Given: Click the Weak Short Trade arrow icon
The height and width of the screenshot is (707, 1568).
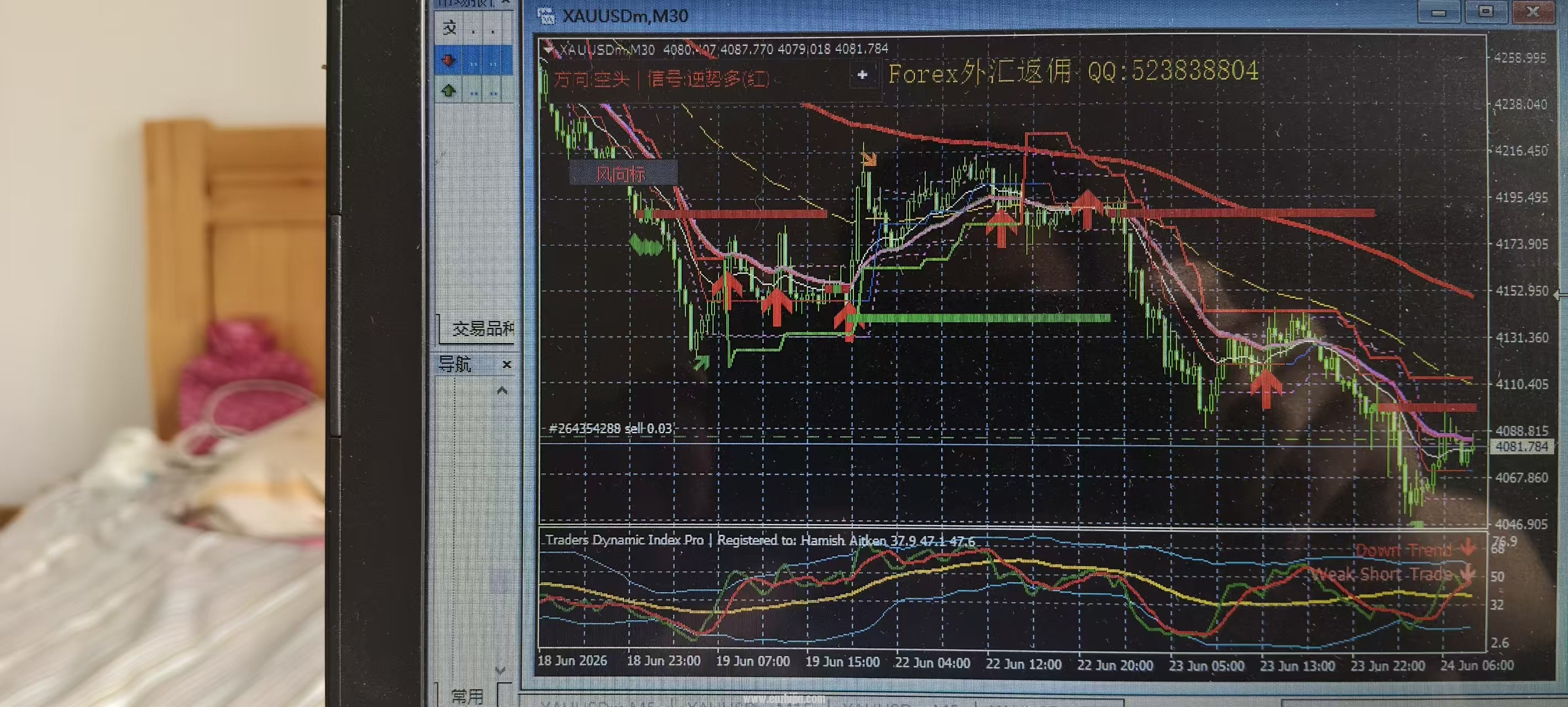Looking at the screenshot, I should [x=1467, y=573].
